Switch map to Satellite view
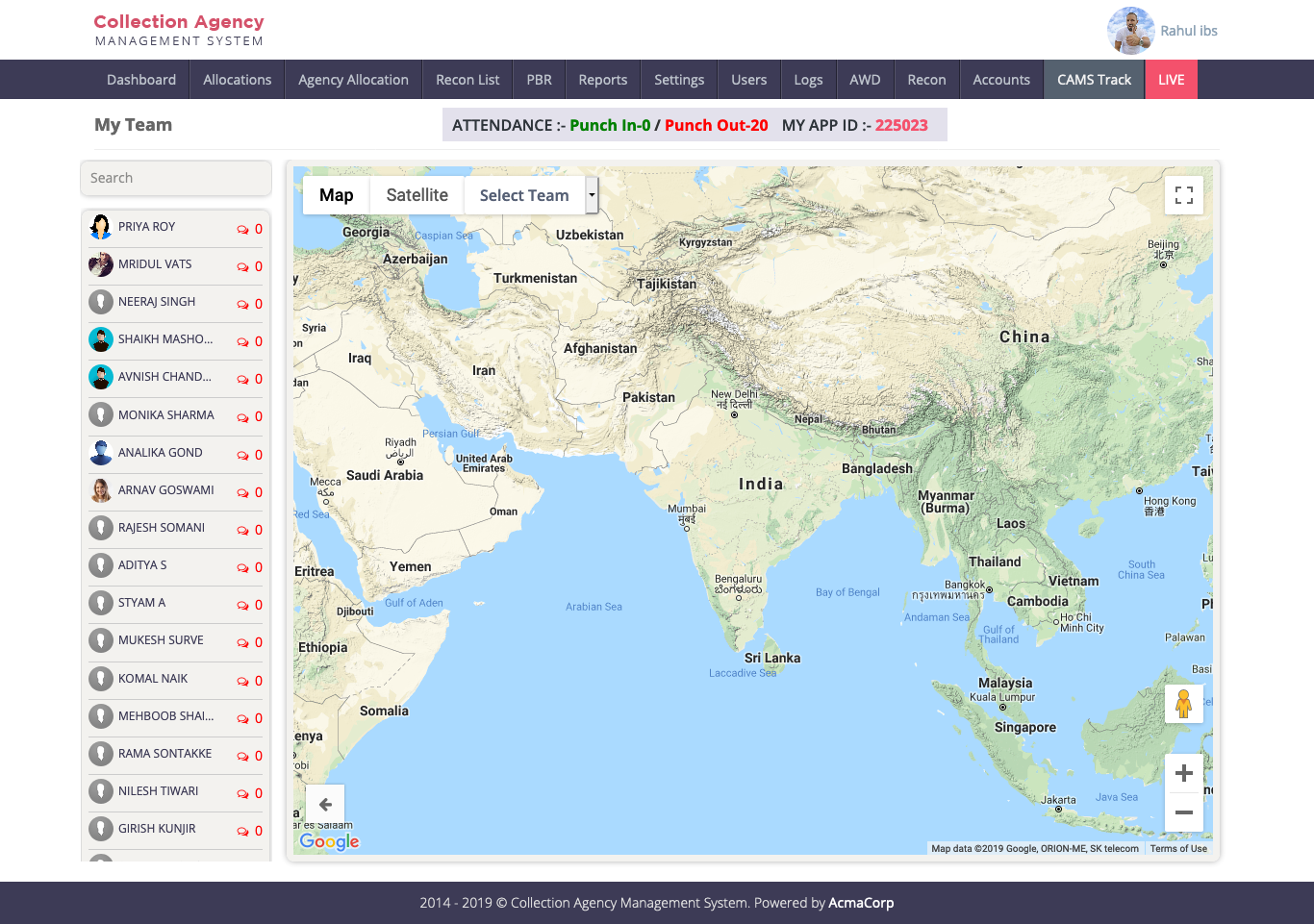 coord(417,195)
